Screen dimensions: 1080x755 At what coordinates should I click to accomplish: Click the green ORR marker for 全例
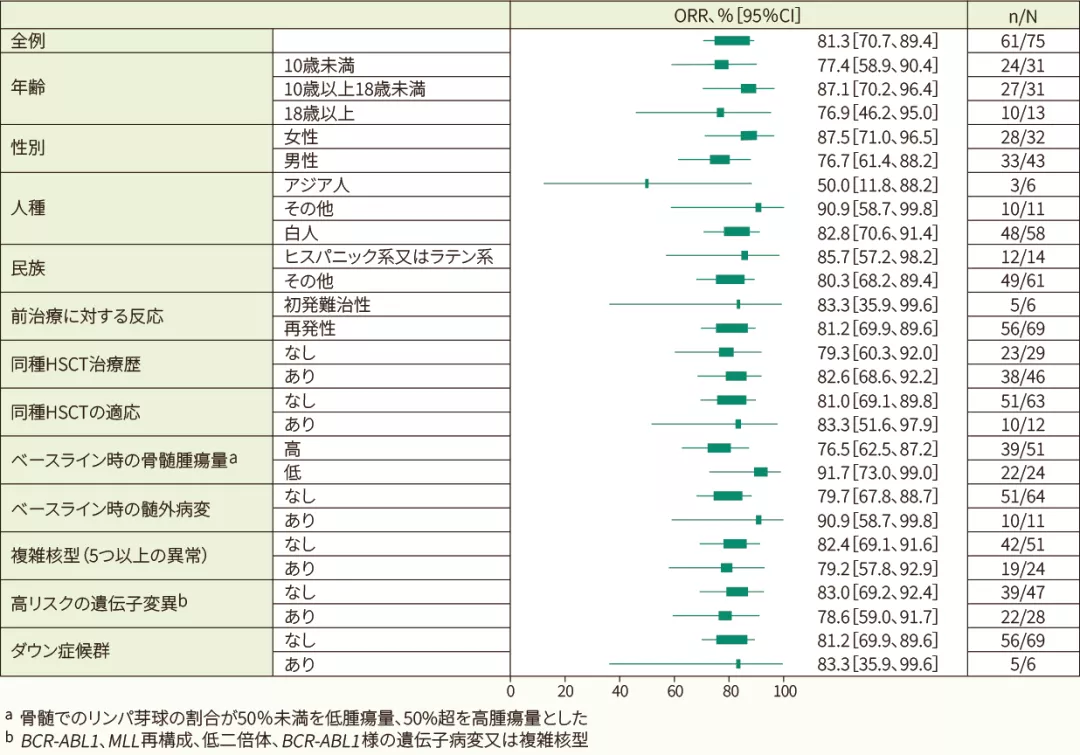click(x=732, y=40)
